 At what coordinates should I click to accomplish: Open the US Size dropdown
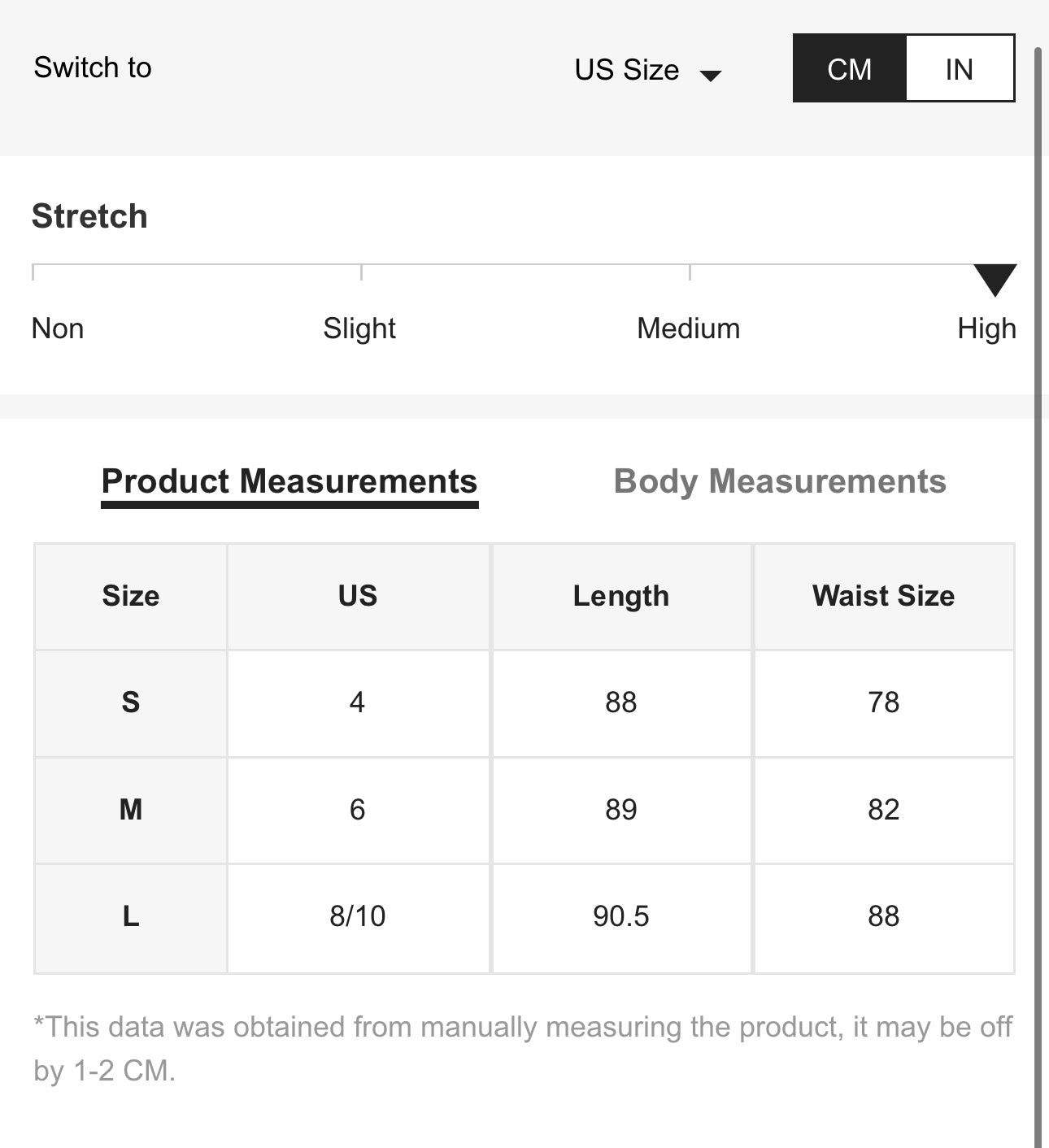point(627,70)
